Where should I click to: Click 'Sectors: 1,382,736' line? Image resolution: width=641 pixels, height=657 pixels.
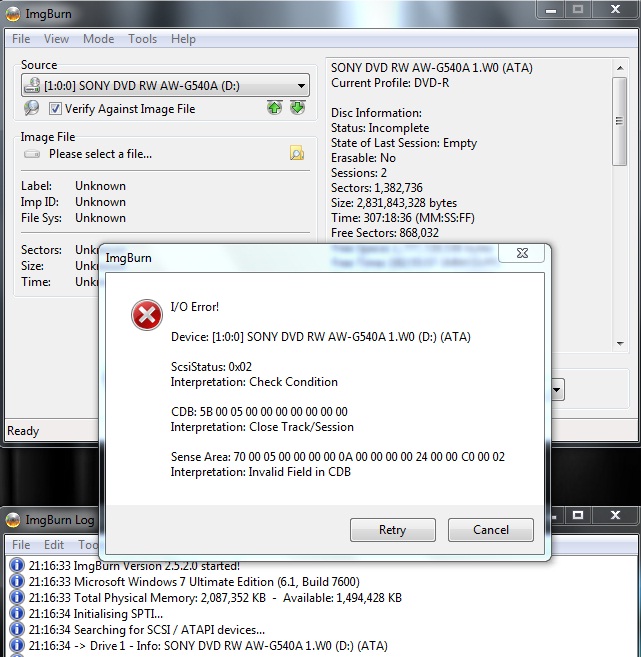click(377, 188)
